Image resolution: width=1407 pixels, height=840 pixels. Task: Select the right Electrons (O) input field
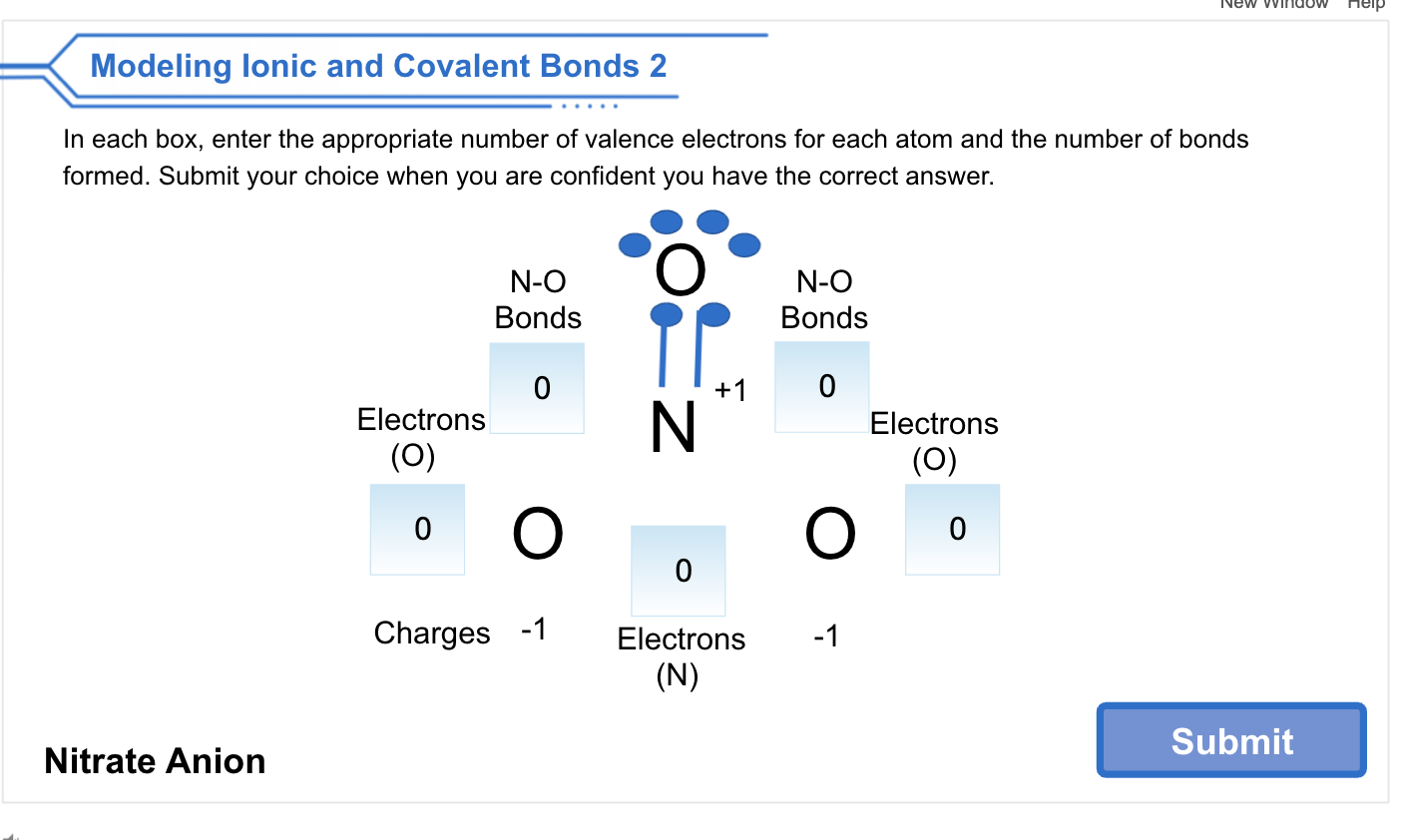[952, 529]
